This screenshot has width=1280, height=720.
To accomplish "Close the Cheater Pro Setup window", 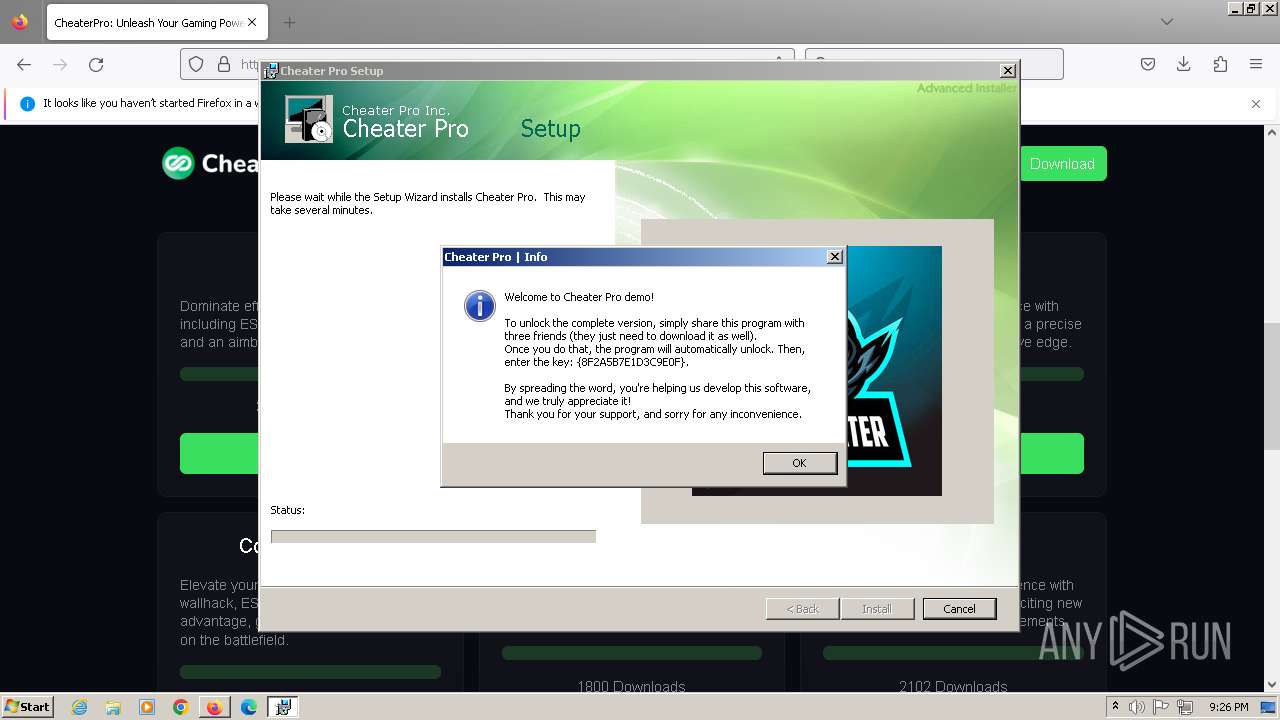I will point(1008,71).
